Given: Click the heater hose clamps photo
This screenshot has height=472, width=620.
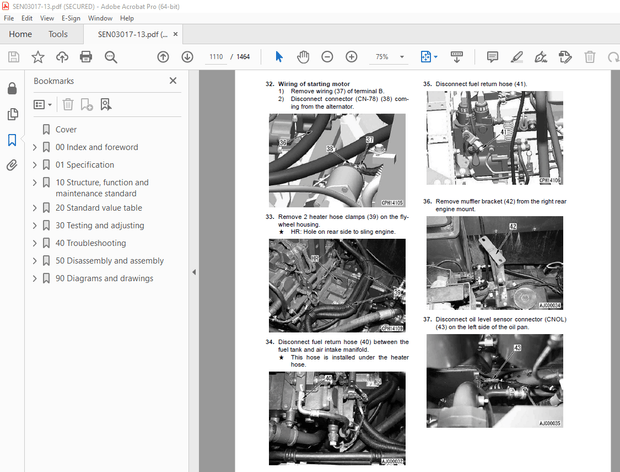Looking at the screenshot, I should coord(337,285).
